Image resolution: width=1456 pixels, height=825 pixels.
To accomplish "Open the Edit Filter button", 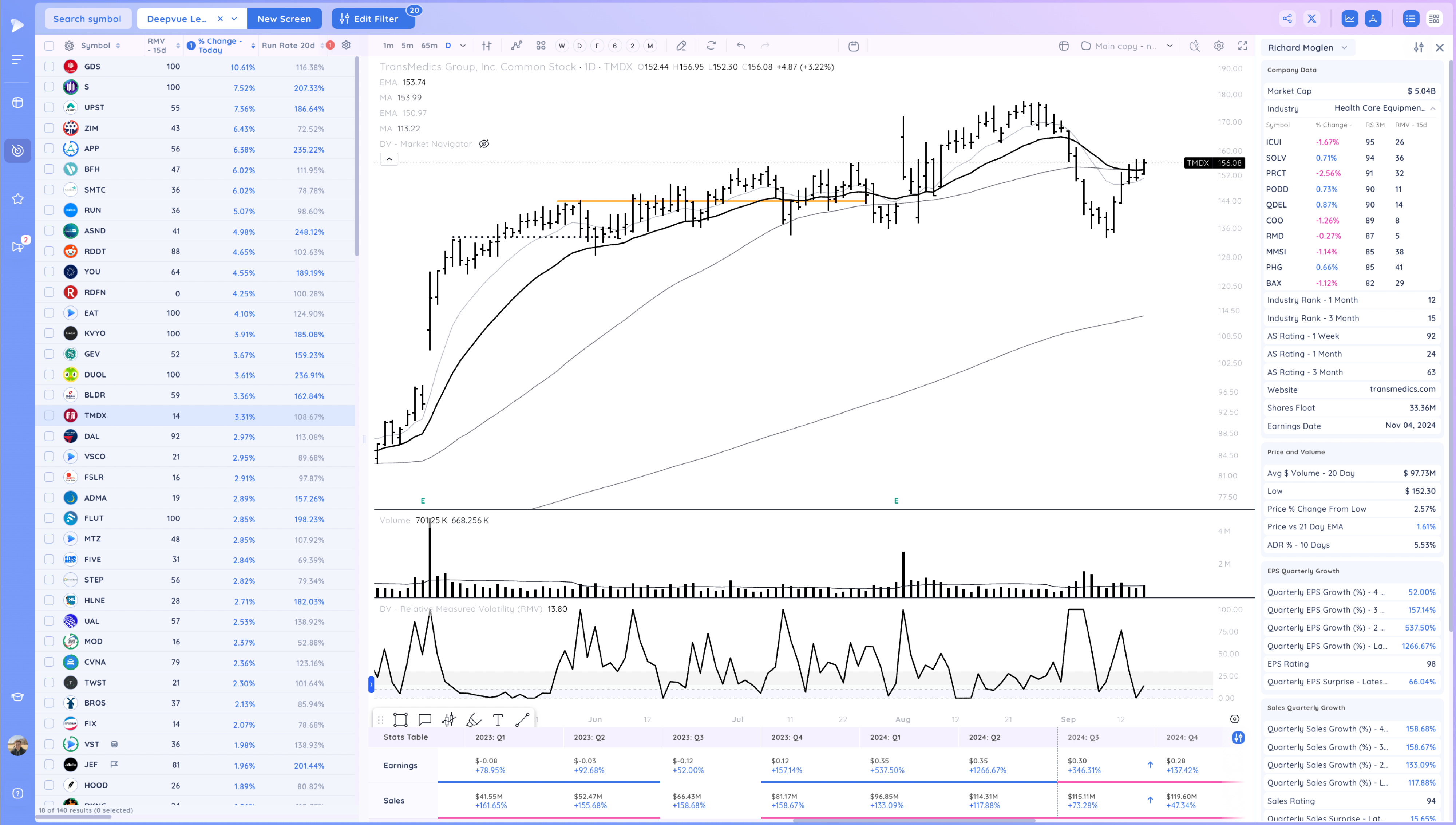I will 373,19.
